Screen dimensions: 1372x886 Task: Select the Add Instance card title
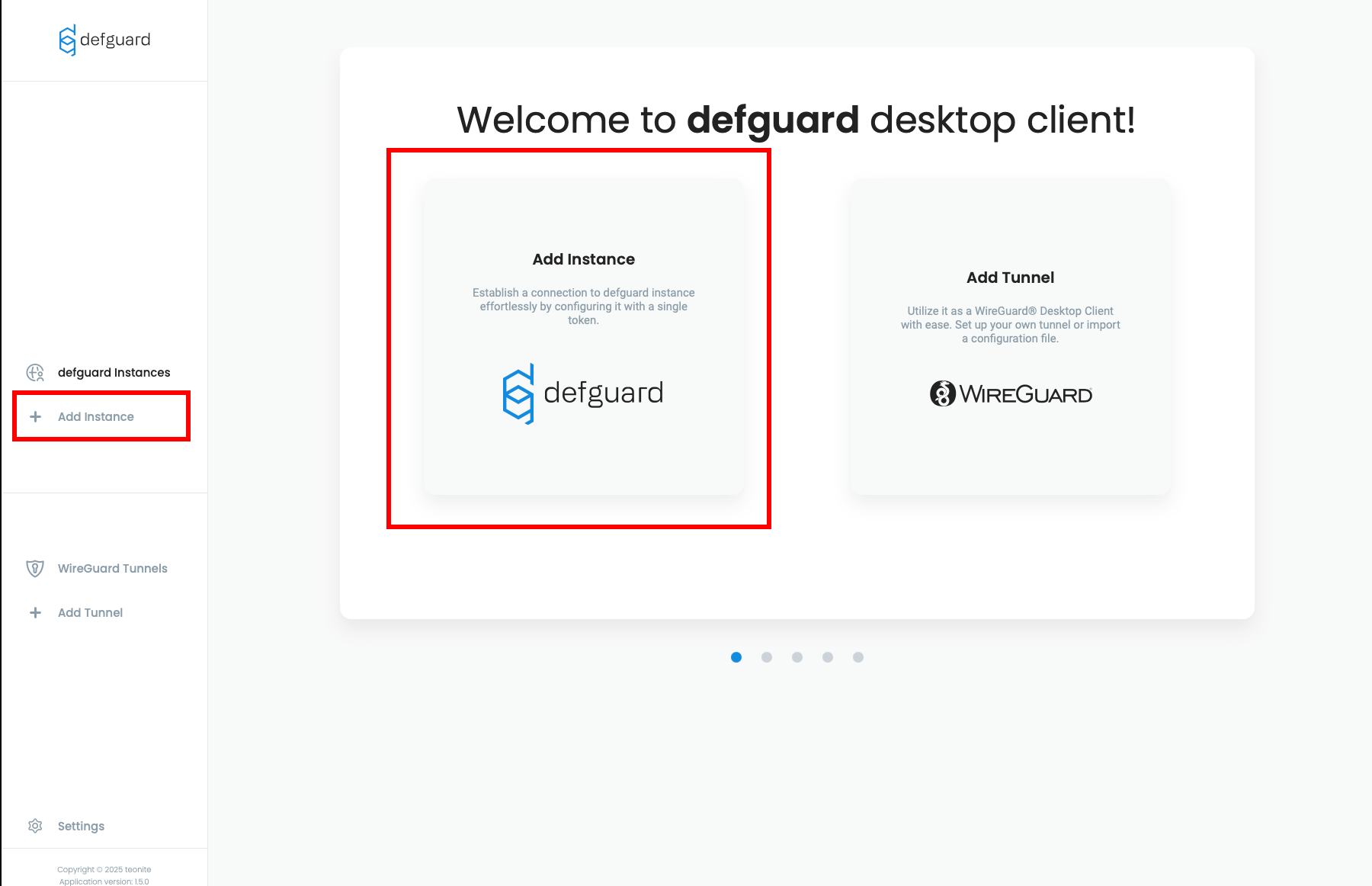click(583, 259)
